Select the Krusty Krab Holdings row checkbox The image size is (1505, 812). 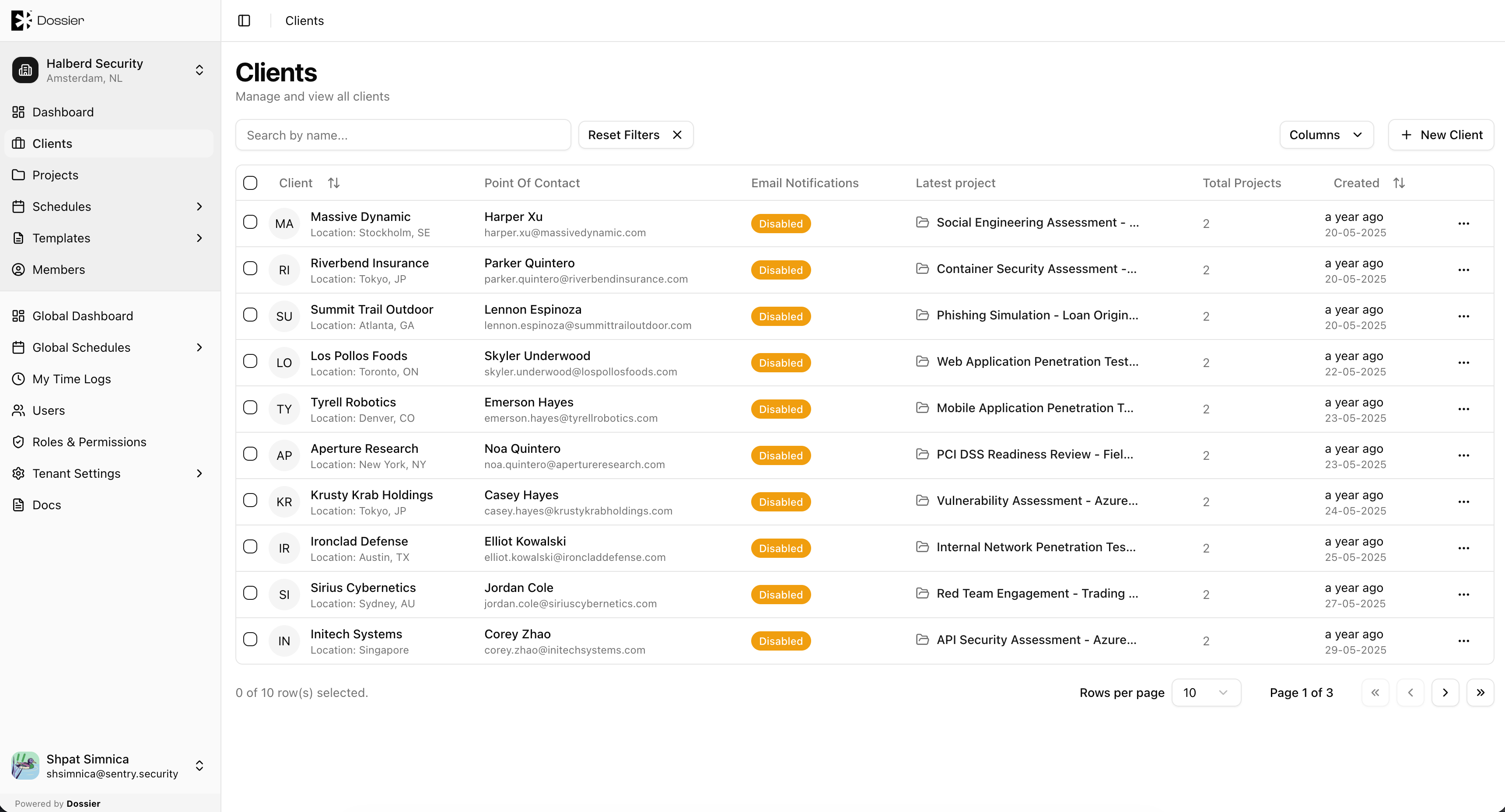click(250, 500)
